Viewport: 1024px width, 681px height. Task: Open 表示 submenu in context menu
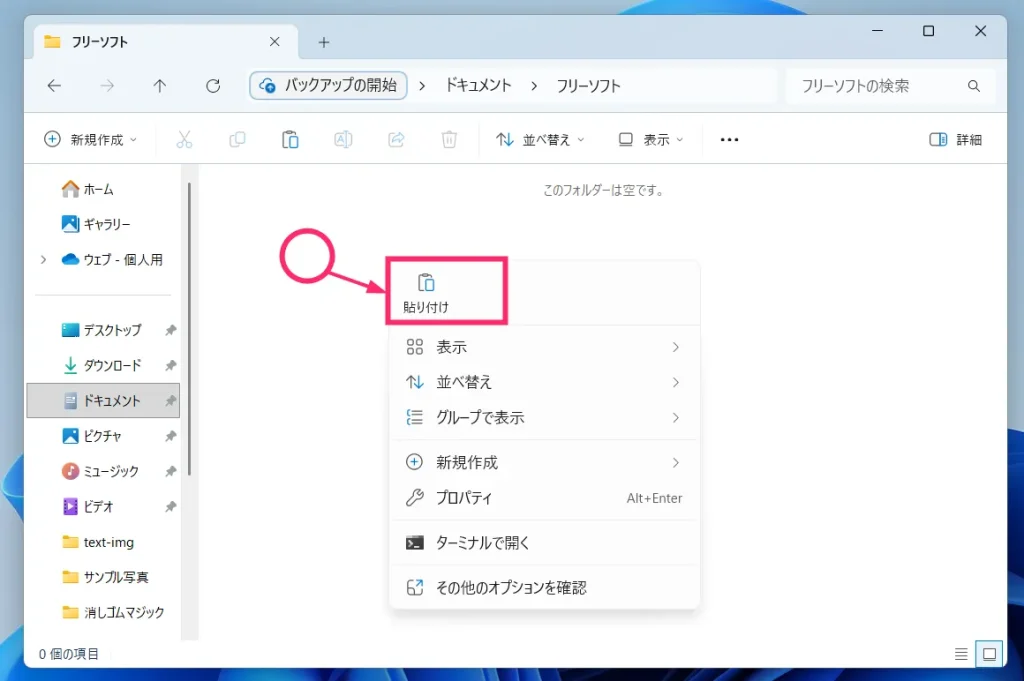[543, 347]
